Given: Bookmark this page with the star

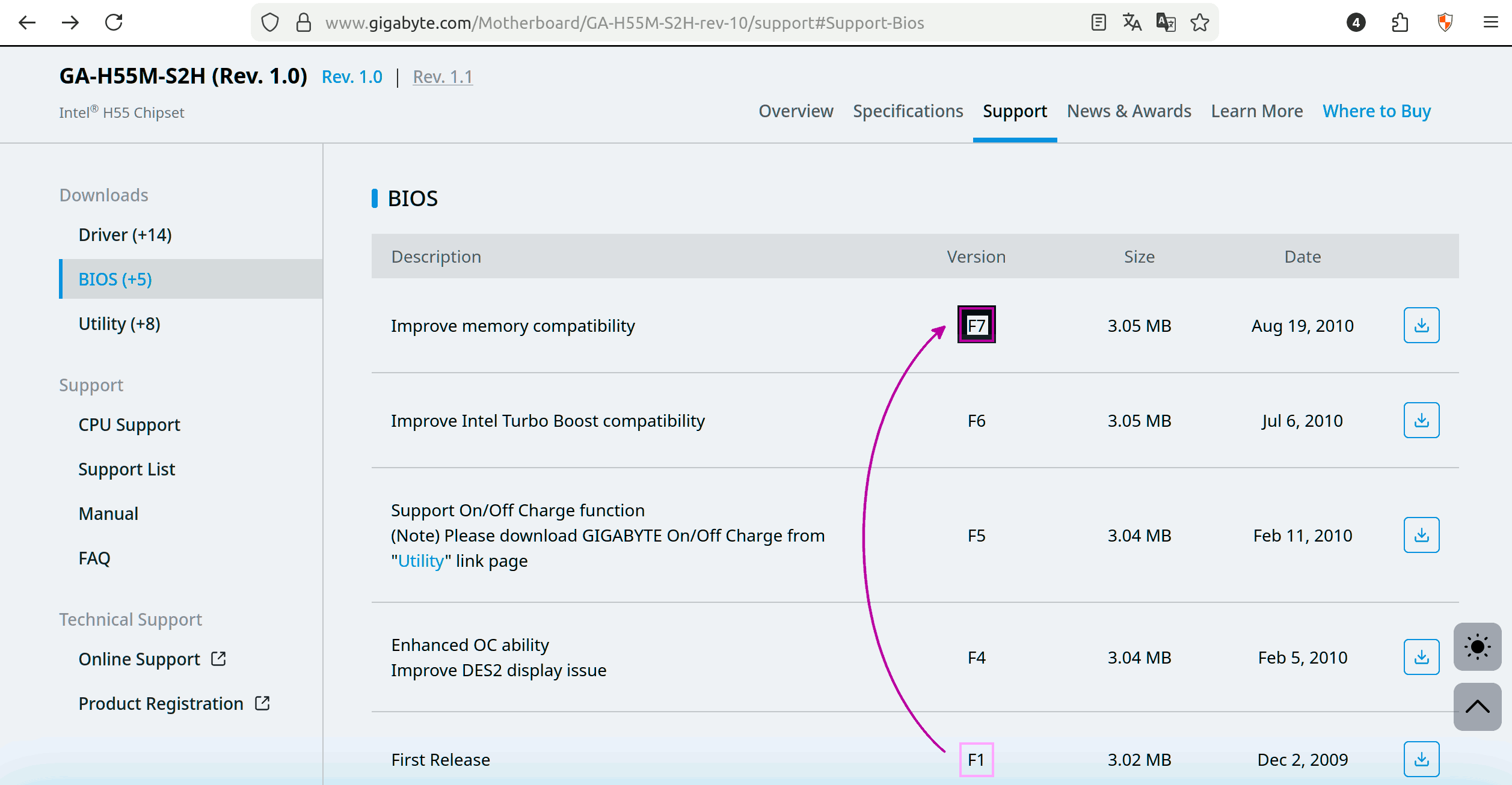Looking at the screenshot, I should pyautogui.click(x=1200, y=23).
